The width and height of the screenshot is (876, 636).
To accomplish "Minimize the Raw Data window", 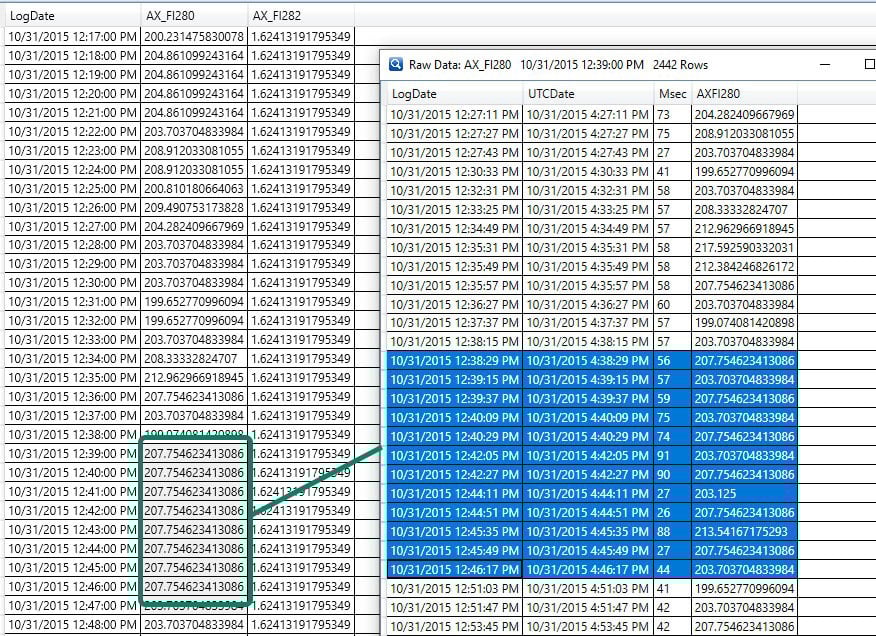I will [x=825, y=64].
